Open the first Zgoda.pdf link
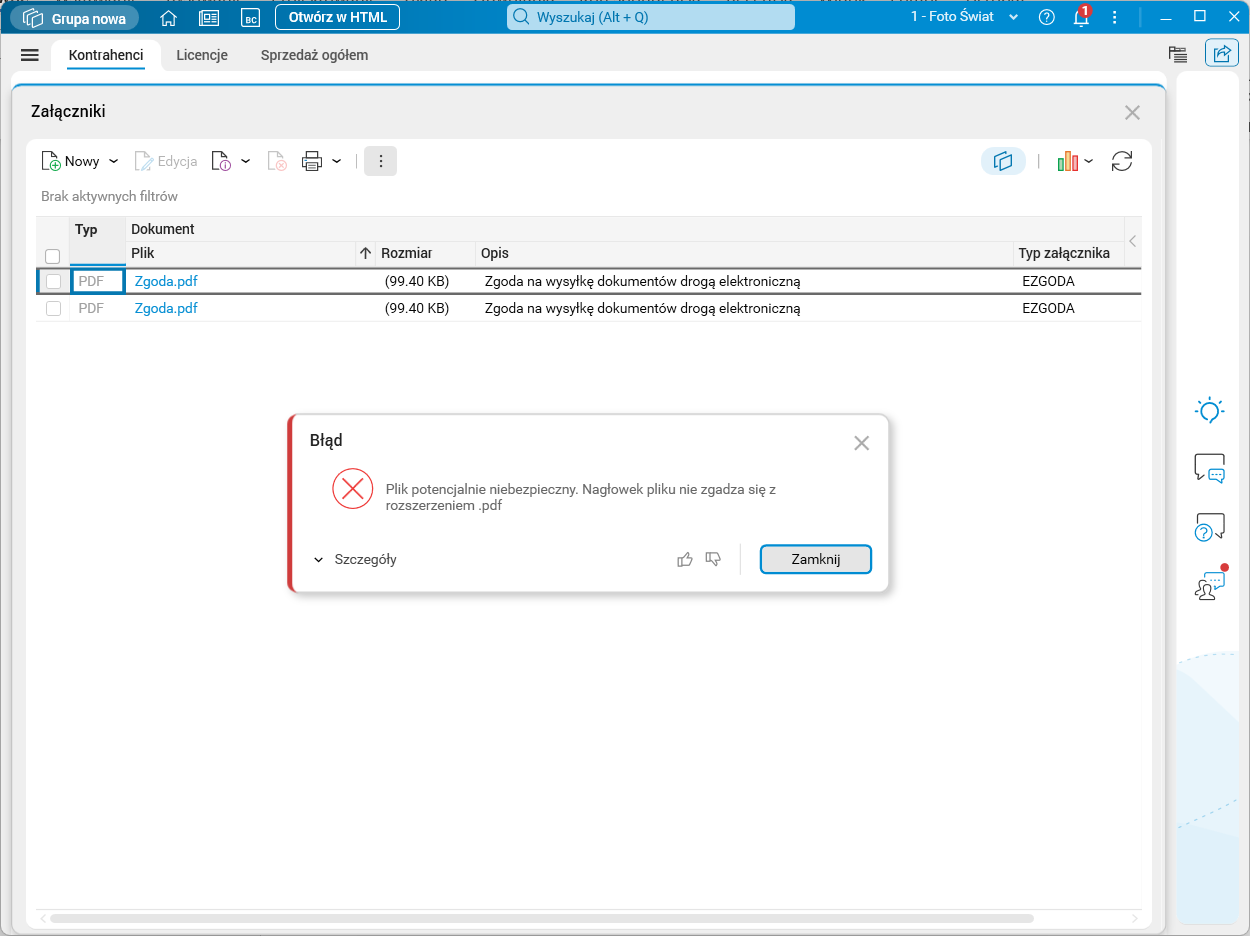This screenshot has width=1250, height=936. pos(166,282)
